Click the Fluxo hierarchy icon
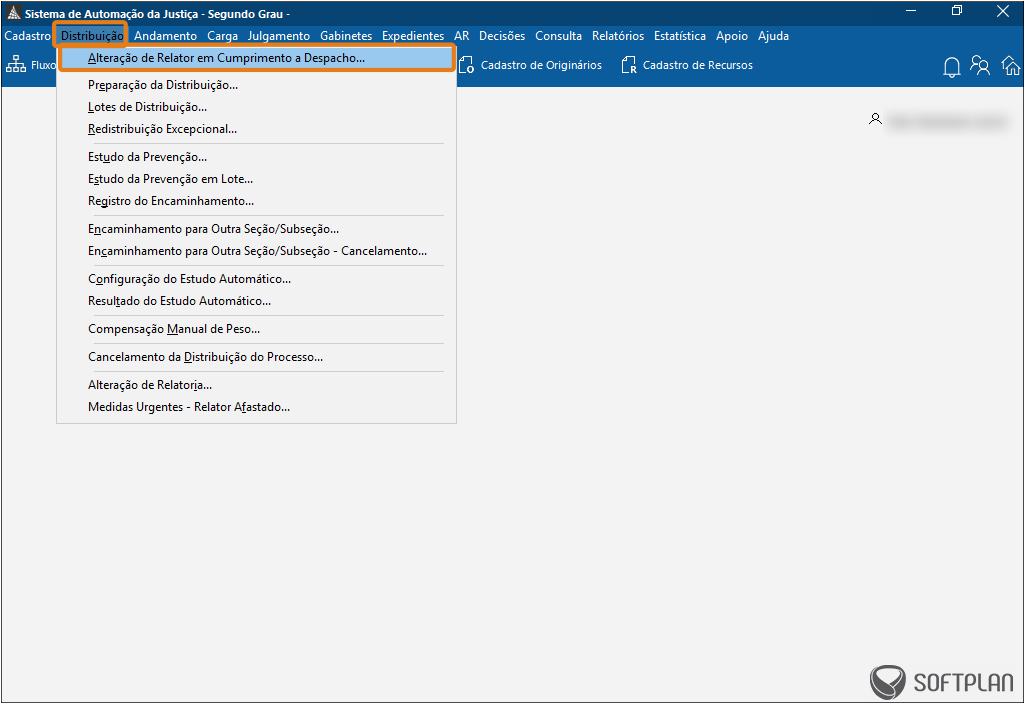Screen dimensions: 1025x704 click(x=16, y=64)
